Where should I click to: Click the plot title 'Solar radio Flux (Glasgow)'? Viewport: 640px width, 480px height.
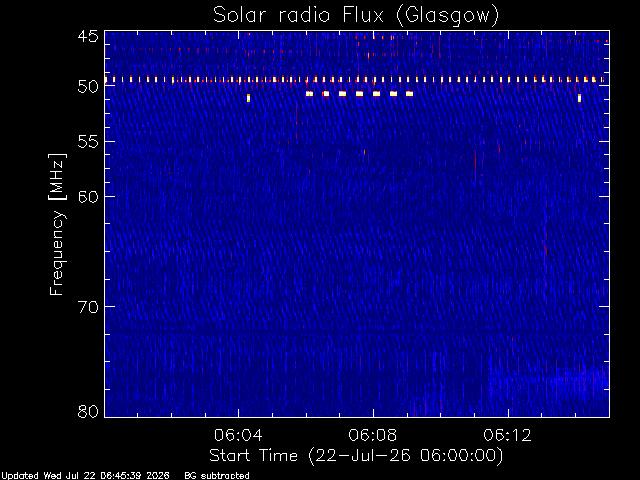tap(356, 16)
